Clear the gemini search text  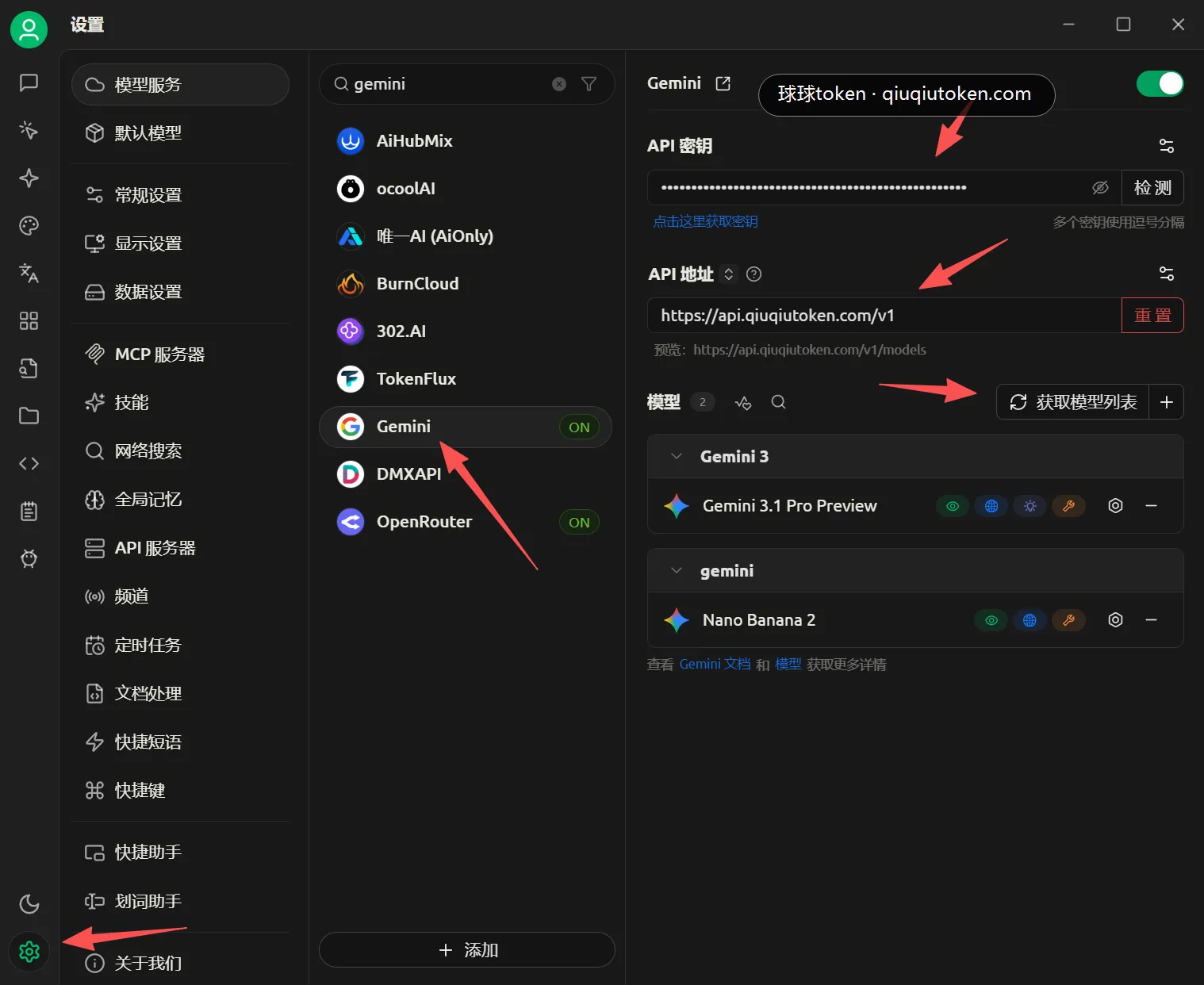[559, 84]
